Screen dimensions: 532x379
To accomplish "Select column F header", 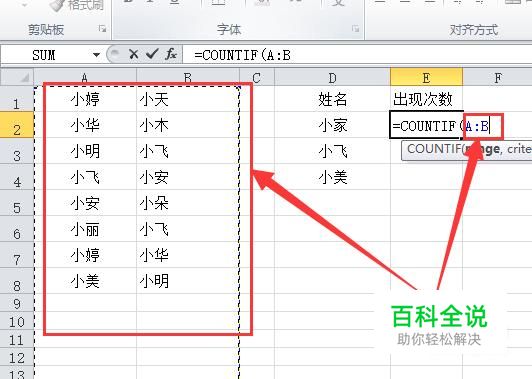I will pos(497,78).
